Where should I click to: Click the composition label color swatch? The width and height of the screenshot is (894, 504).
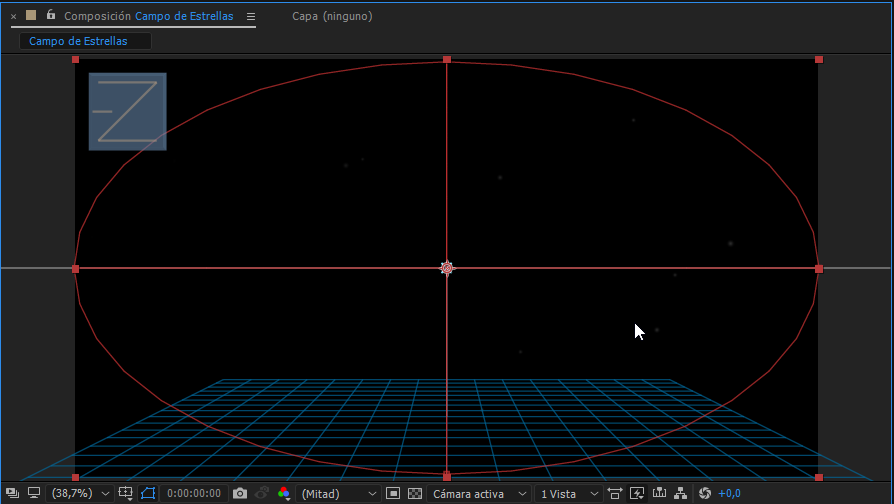(x=31, y=15)
